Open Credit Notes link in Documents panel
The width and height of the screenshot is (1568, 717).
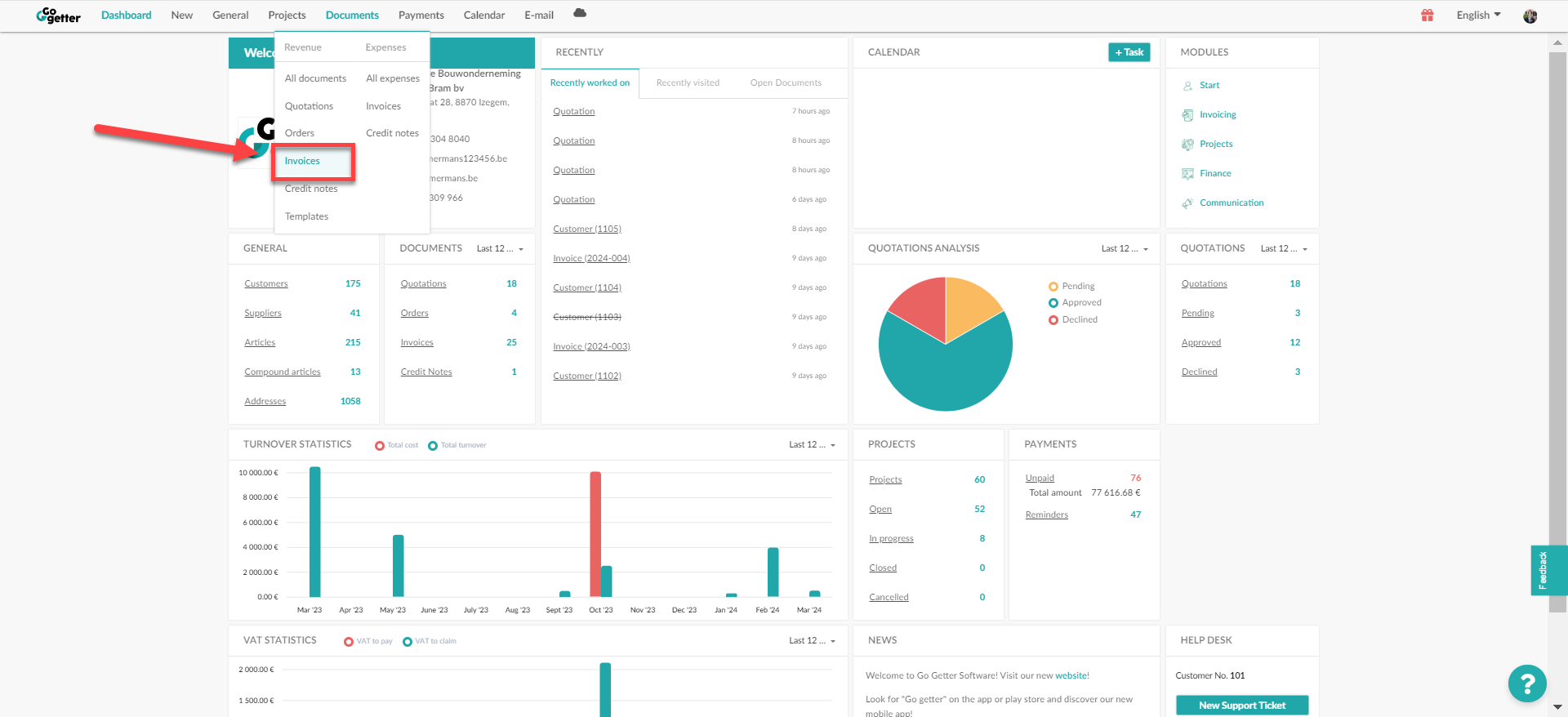click(426, 372)
